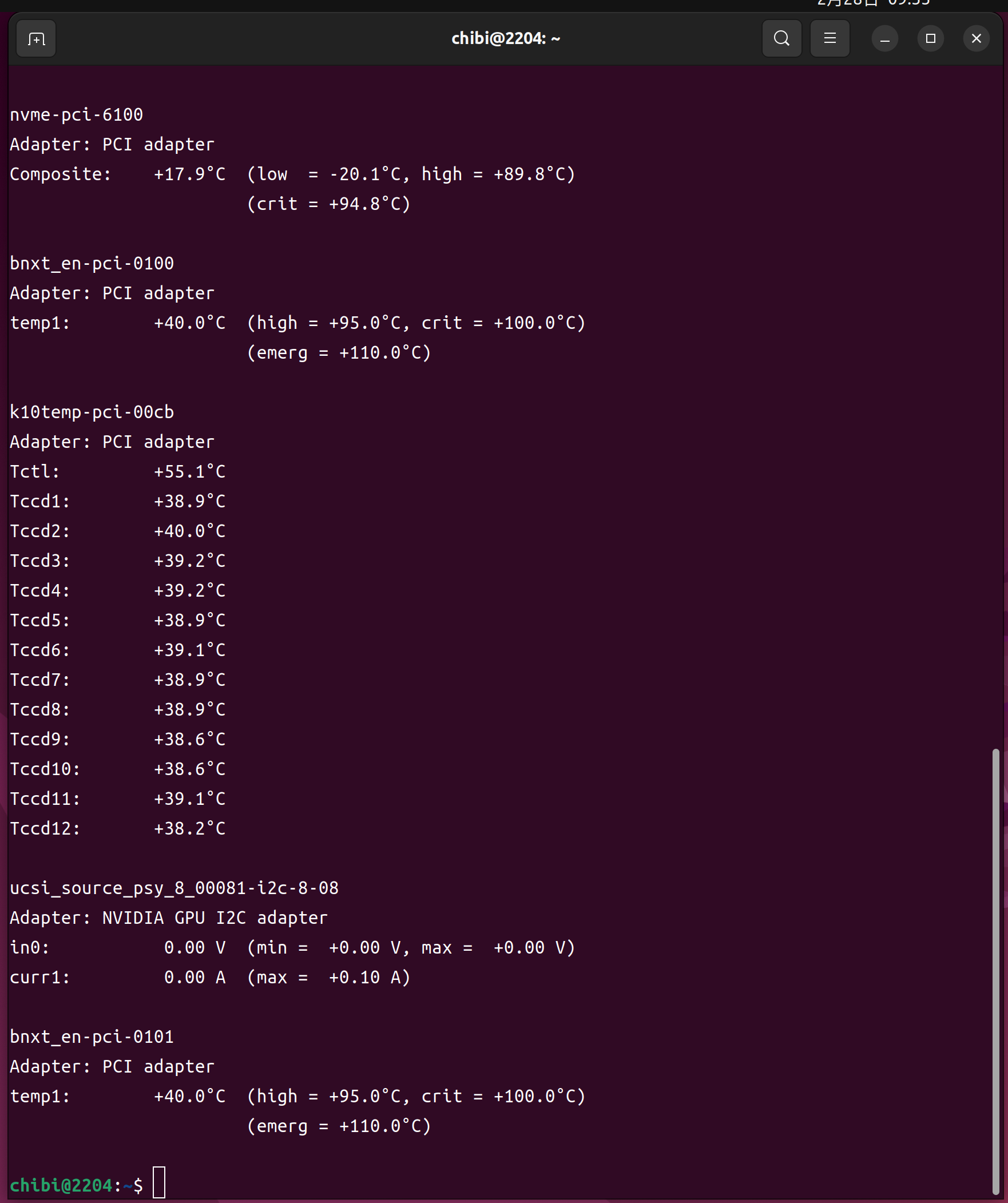Click the ucsi_source_psy_8_00081-i2c-8-08 line
Screen dimensions: 1008x1203
tap(174, 888)
